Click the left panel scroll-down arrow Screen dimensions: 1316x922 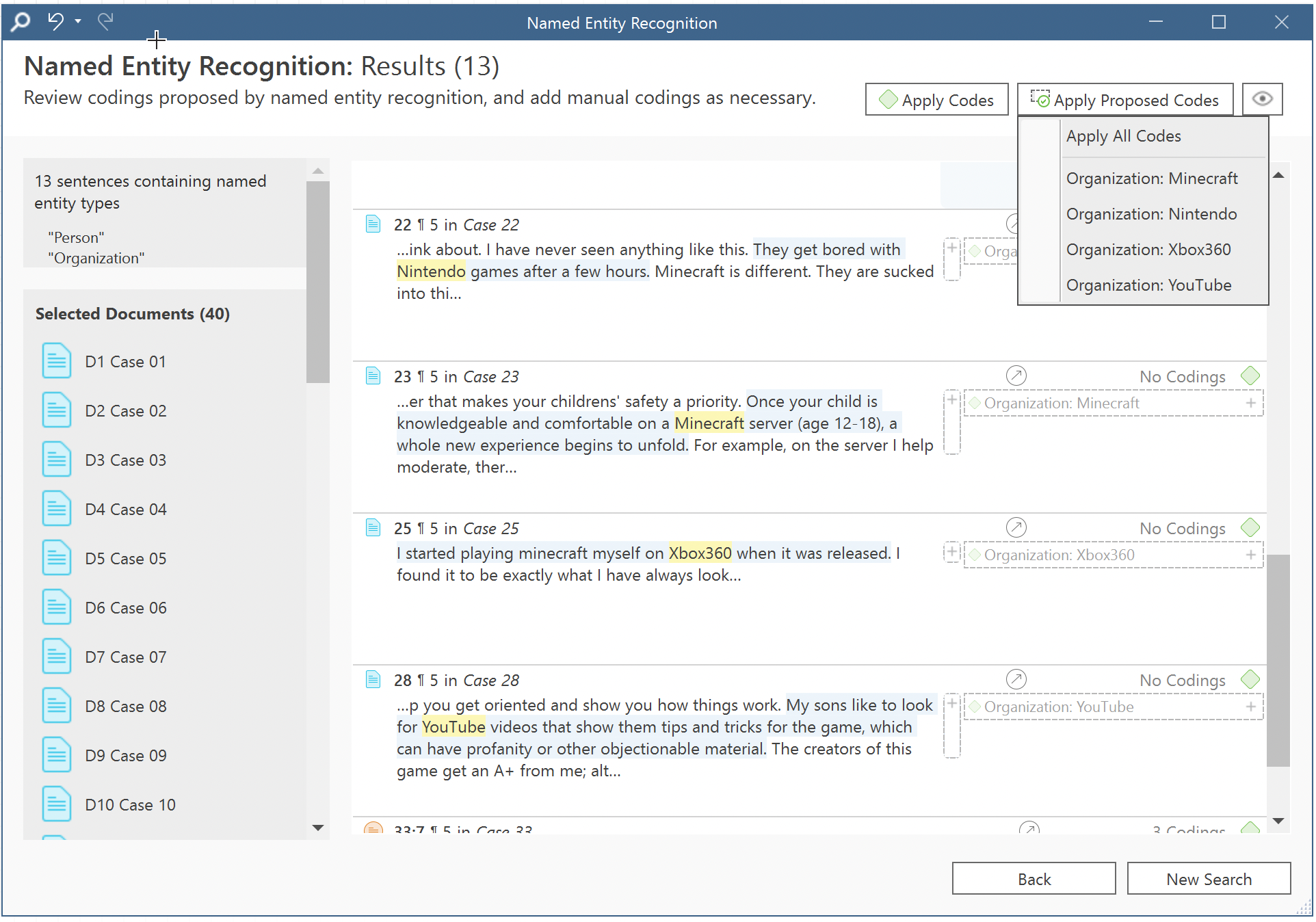click(317, 828)
